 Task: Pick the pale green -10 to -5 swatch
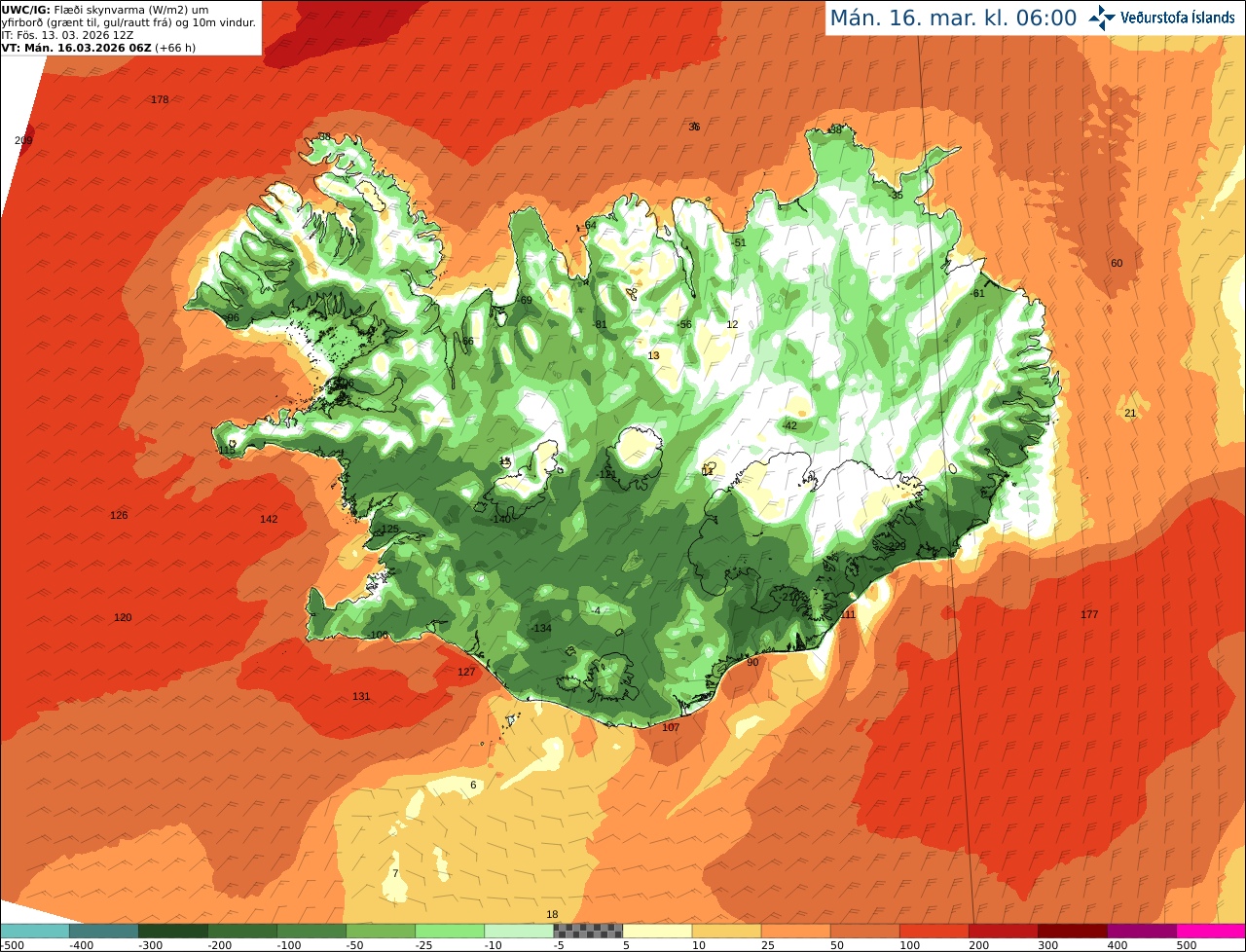519,931
